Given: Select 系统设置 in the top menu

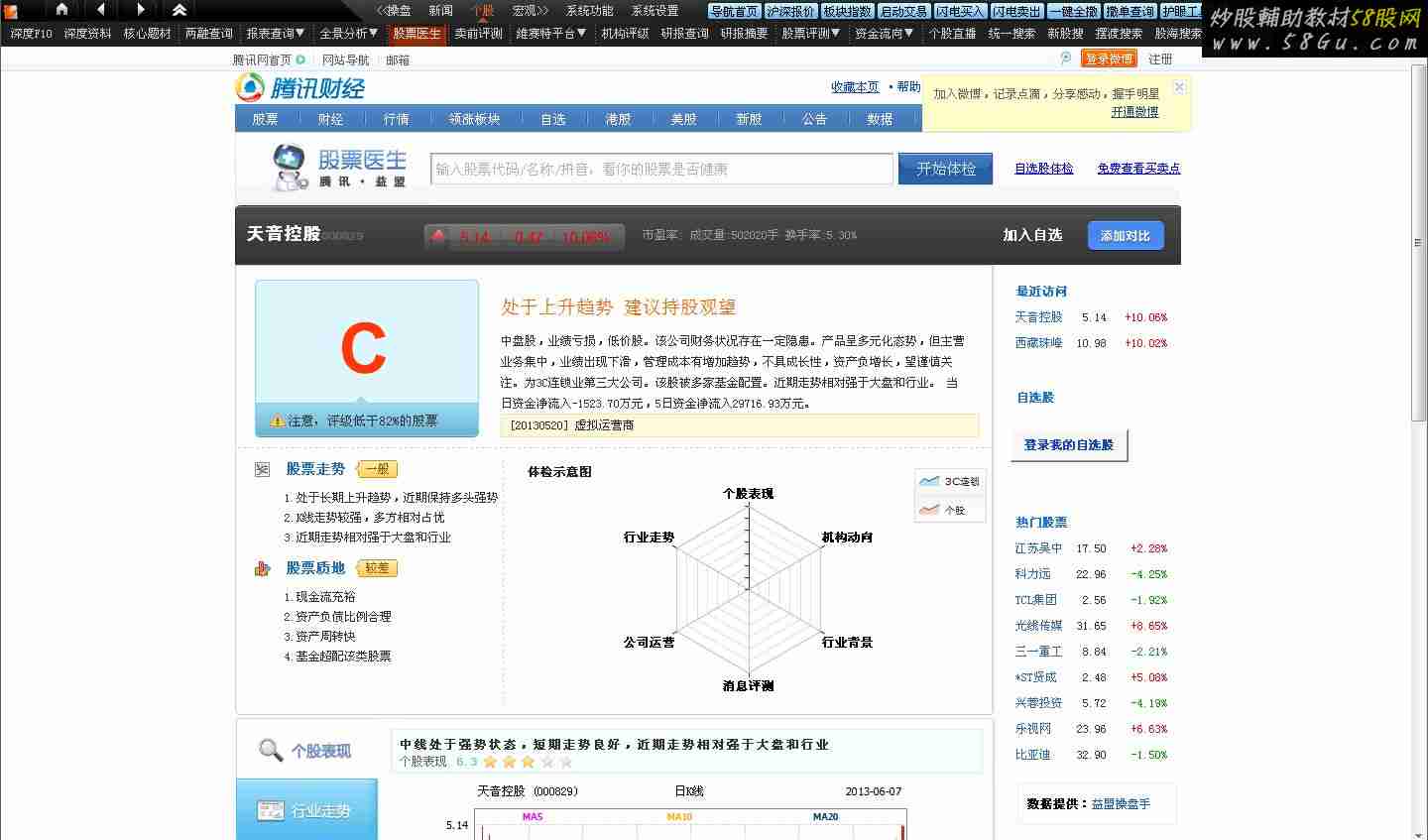Looking at the screenshot, I should tap(654, 10).
